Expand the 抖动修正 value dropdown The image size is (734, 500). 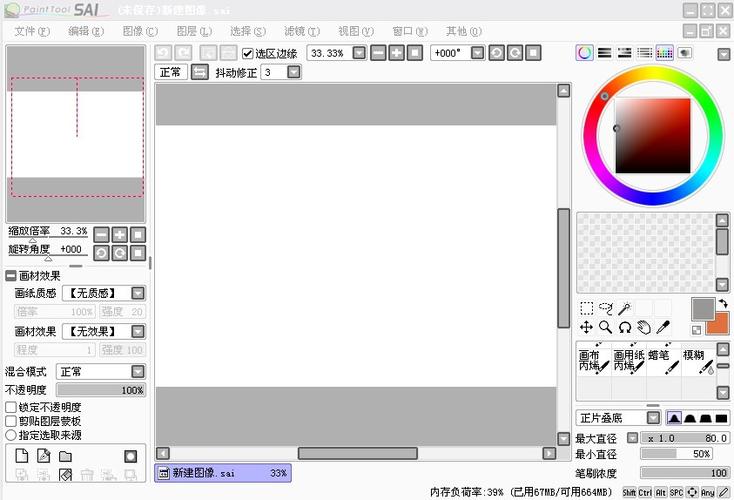(294, 72)
